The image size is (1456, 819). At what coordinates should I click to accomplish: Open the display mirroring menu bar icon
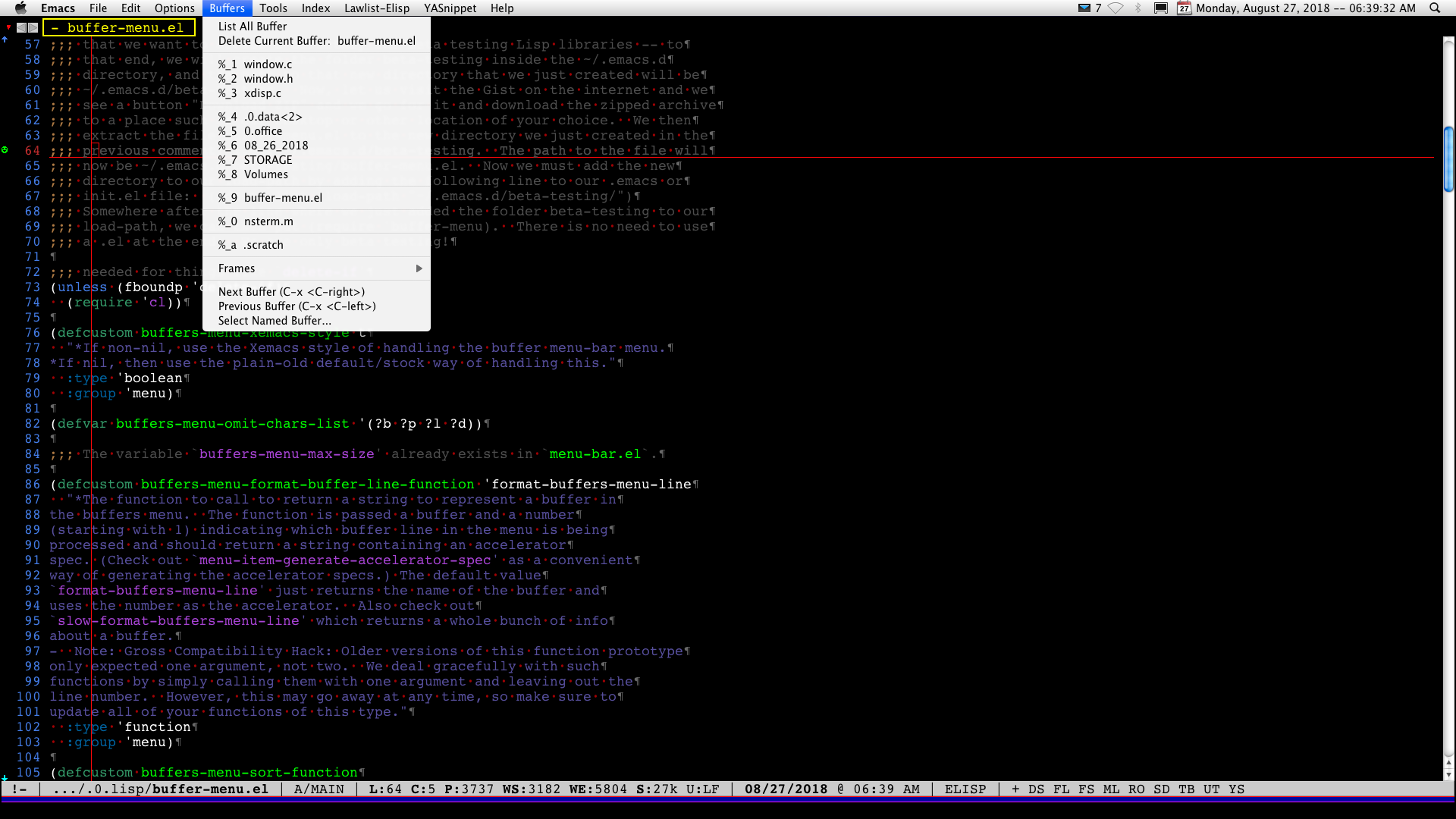click(1161, 8)
